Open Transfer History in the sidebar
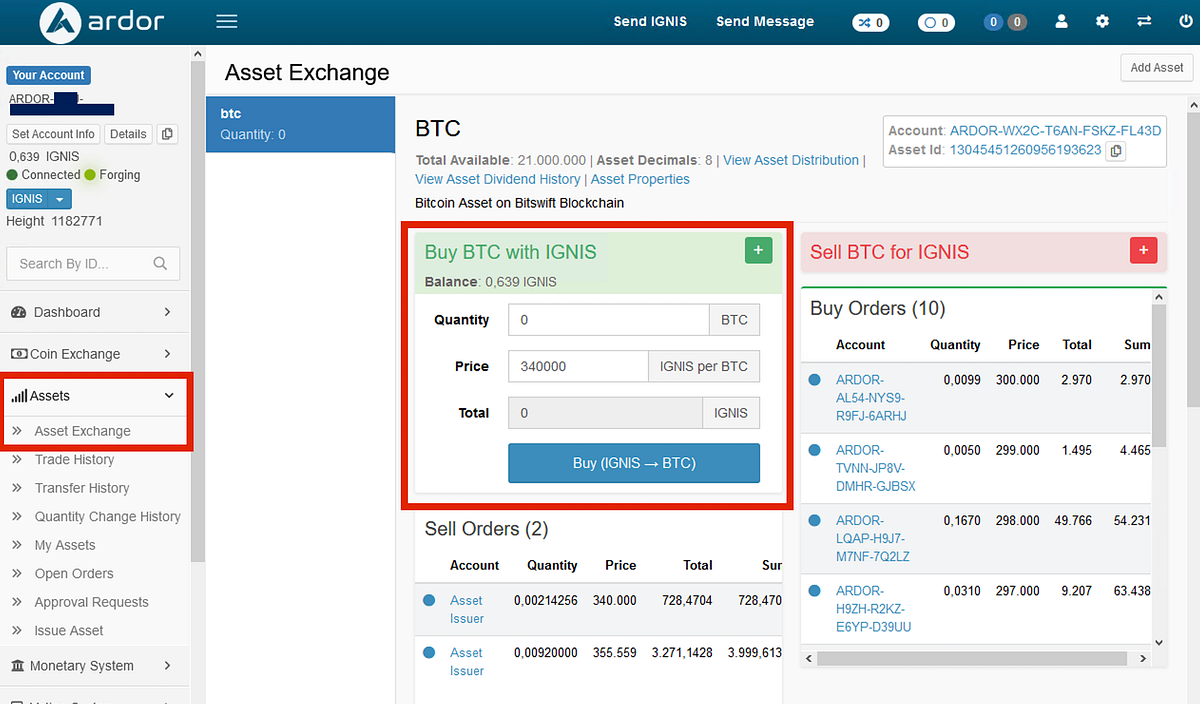 click(82, 488)
